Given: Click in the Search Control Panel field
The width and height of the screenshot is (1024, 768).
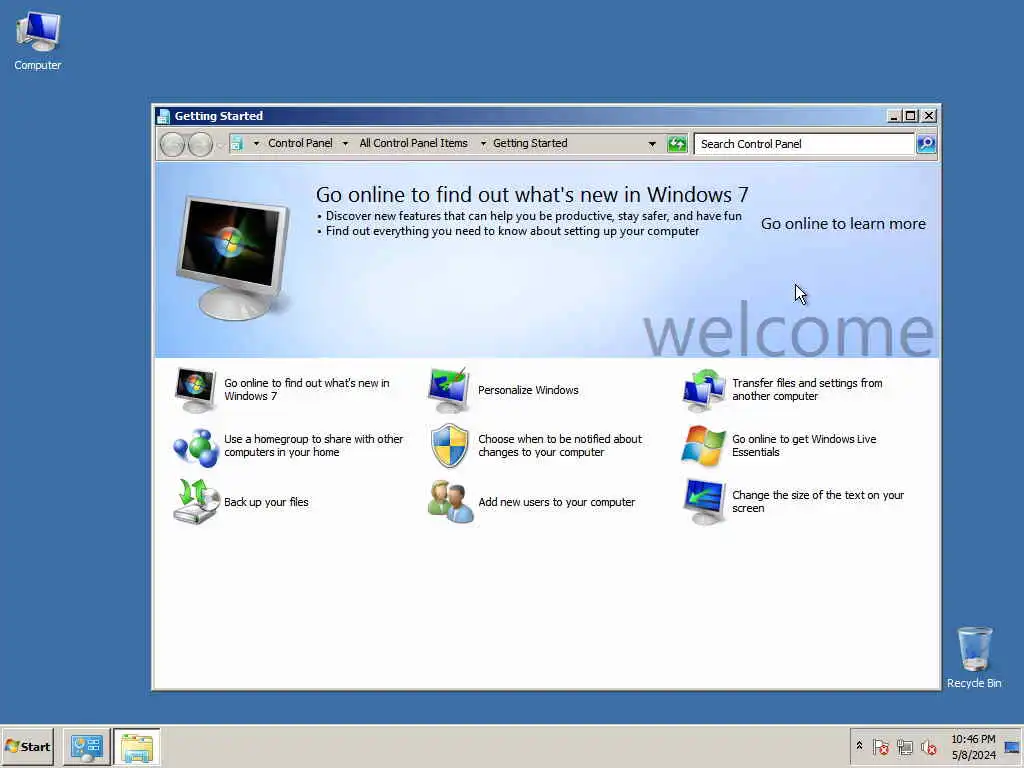Looking at the screenshot, I should pos(804,144).
